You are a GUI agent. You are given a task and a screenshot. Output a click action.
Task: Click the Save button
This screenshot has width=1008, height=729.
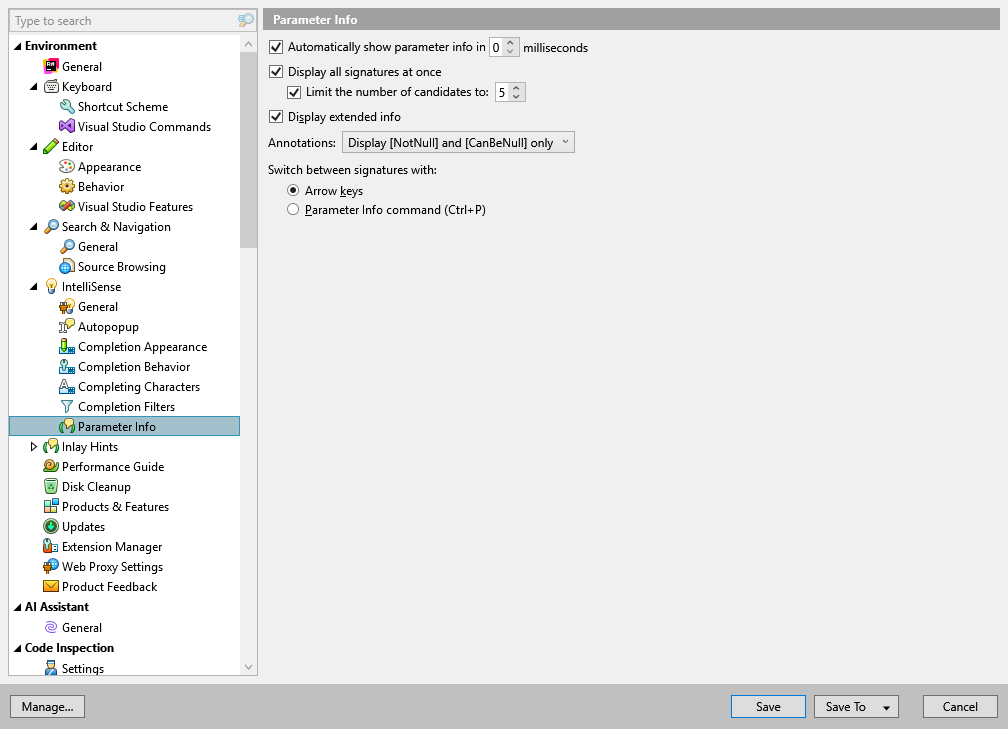tap(768, 706)
